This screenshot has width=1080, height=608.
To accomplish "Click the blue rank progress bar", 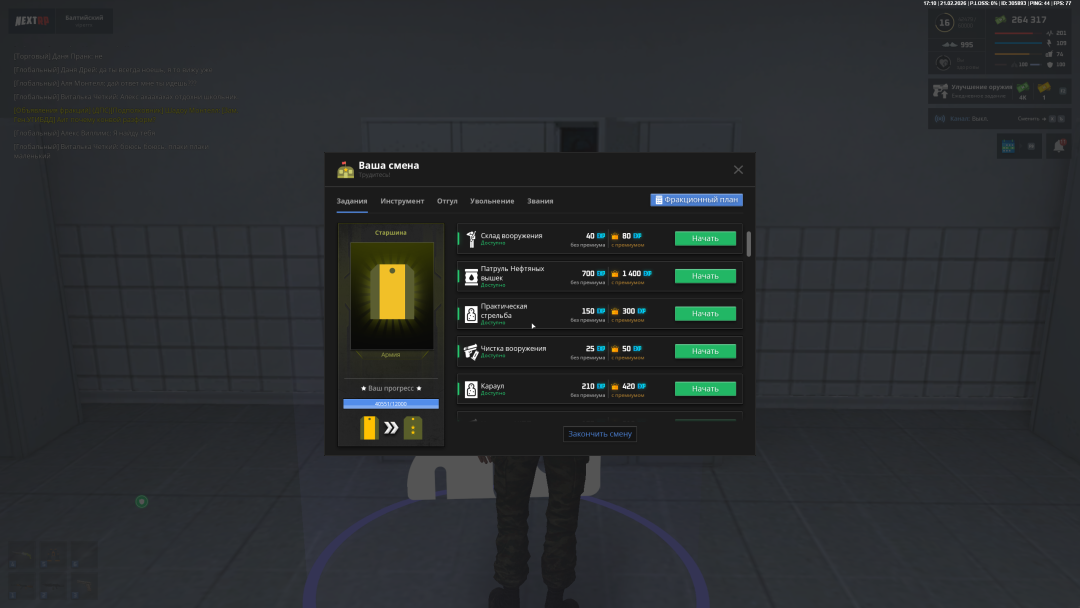I will coord(391,404).
